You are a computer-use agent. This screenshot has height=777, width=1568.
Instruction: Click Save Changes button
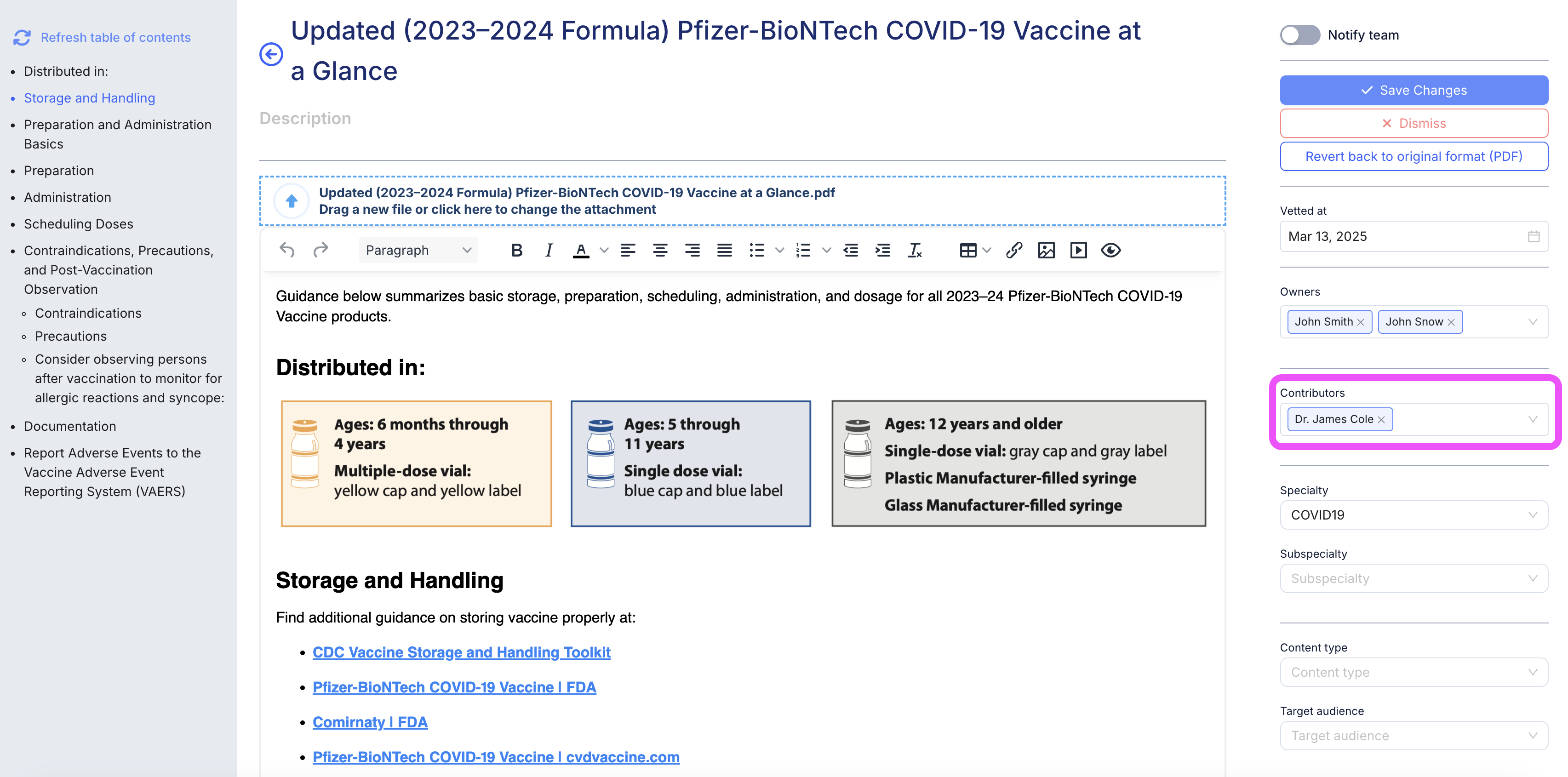(1414, 90)
